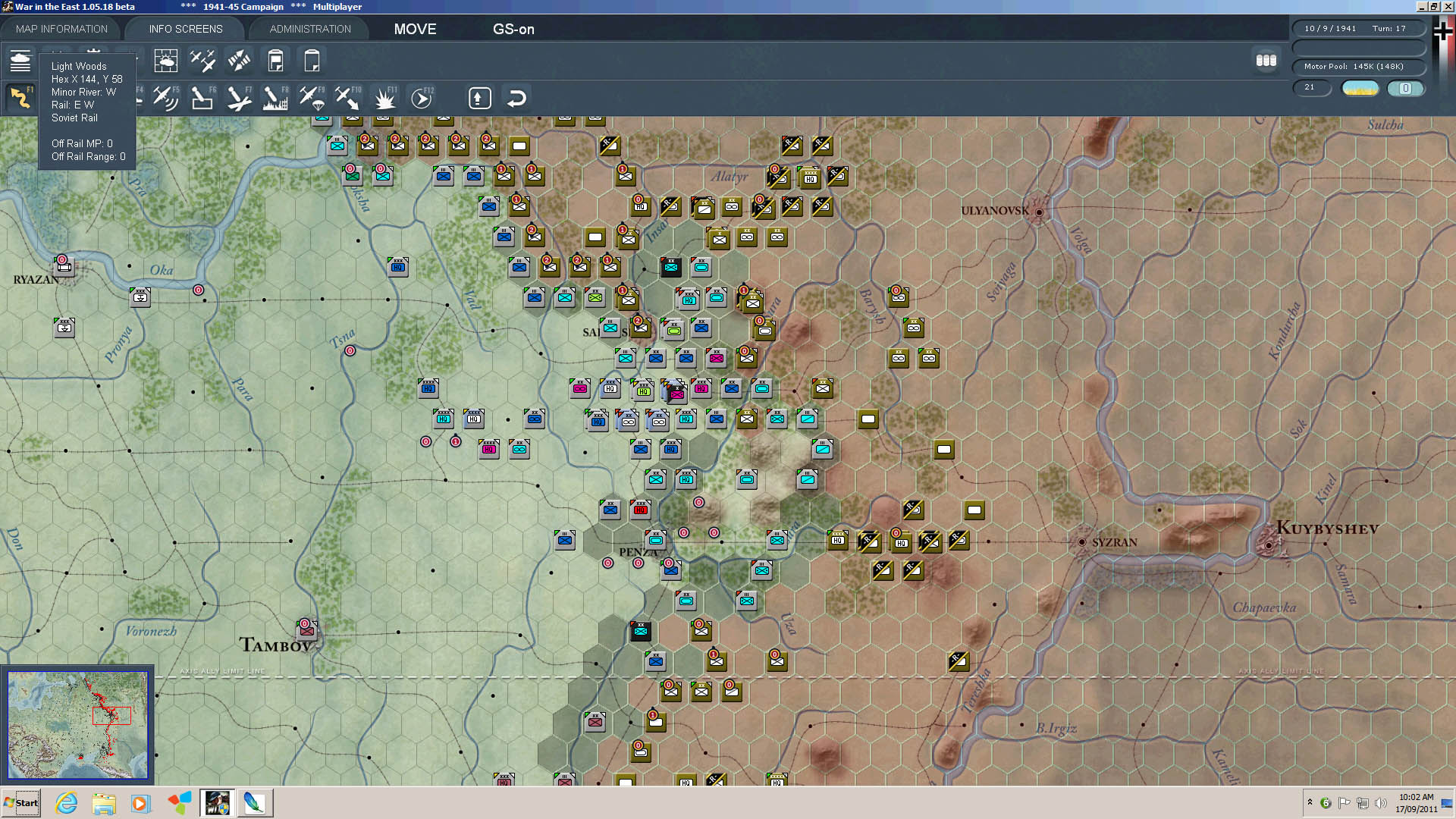Image resolution: width=1456 pixels, height=819 pixels.
Task: Click the colorful pinwheel taskbar icon
Action: point(180,803)
